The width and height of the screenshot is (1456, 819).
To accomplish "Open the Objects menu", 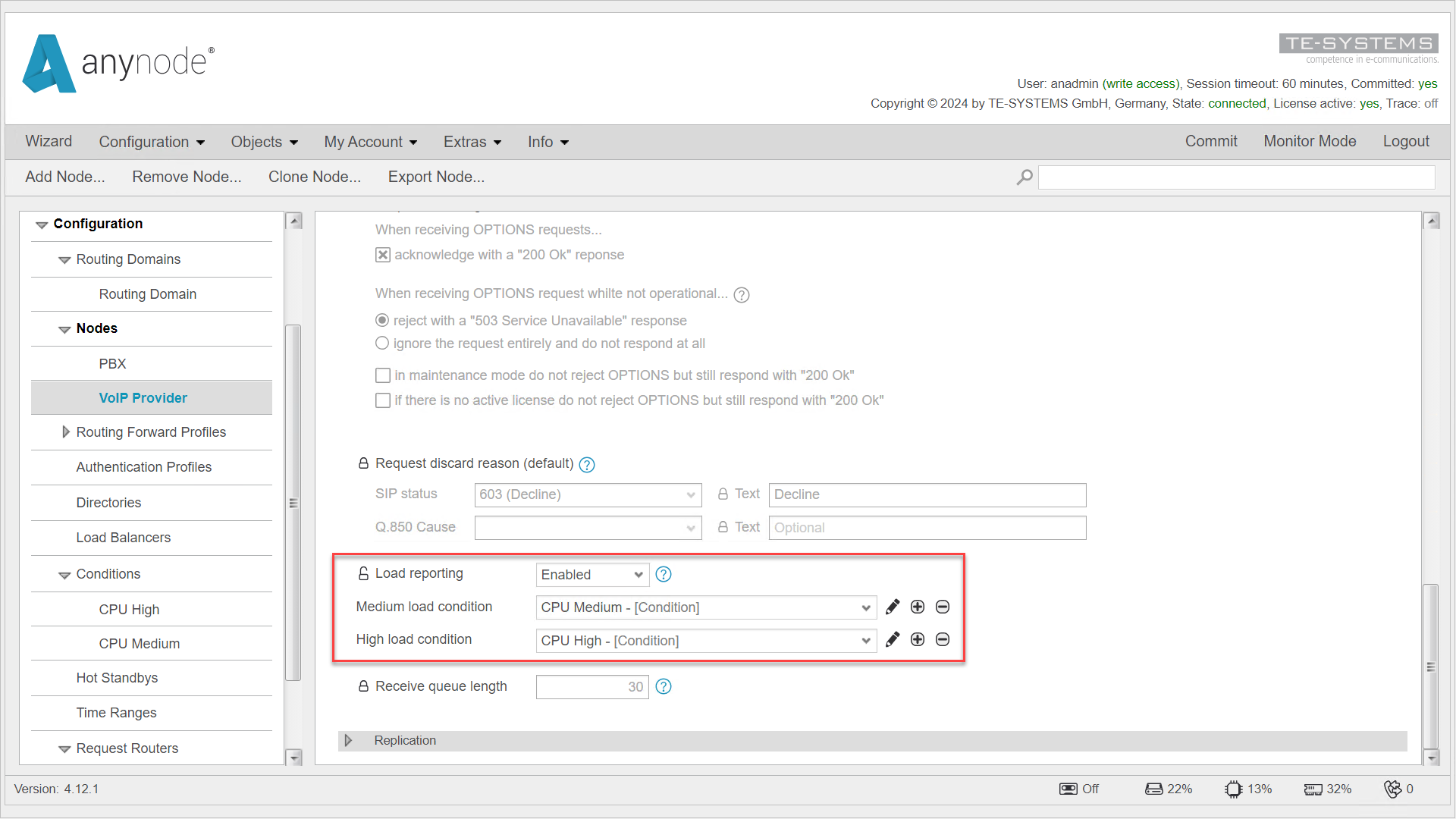I will (265, 142).
